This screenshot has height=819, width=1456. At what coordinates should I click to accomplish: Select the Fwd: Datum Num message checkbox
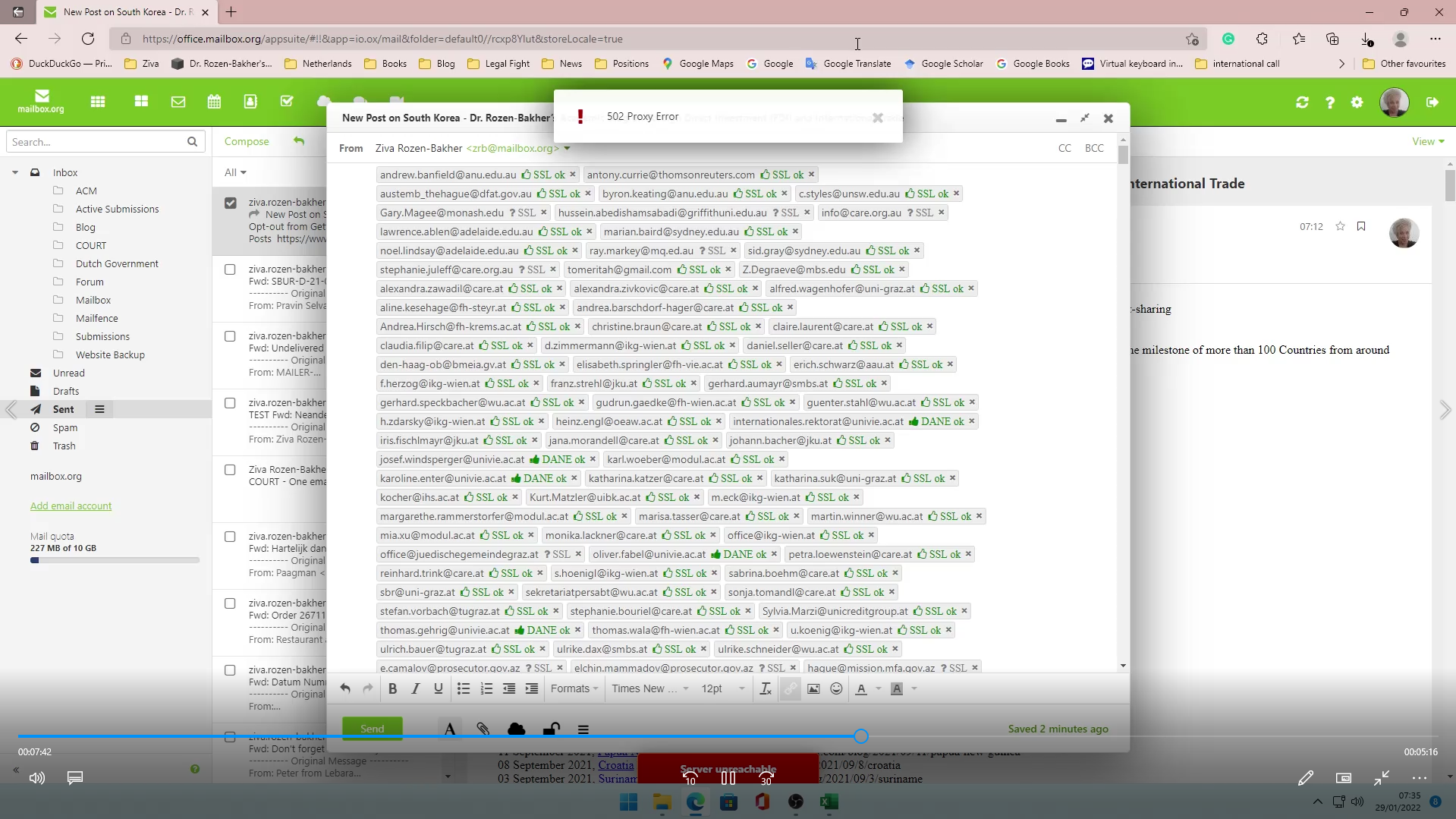point(230,670)
